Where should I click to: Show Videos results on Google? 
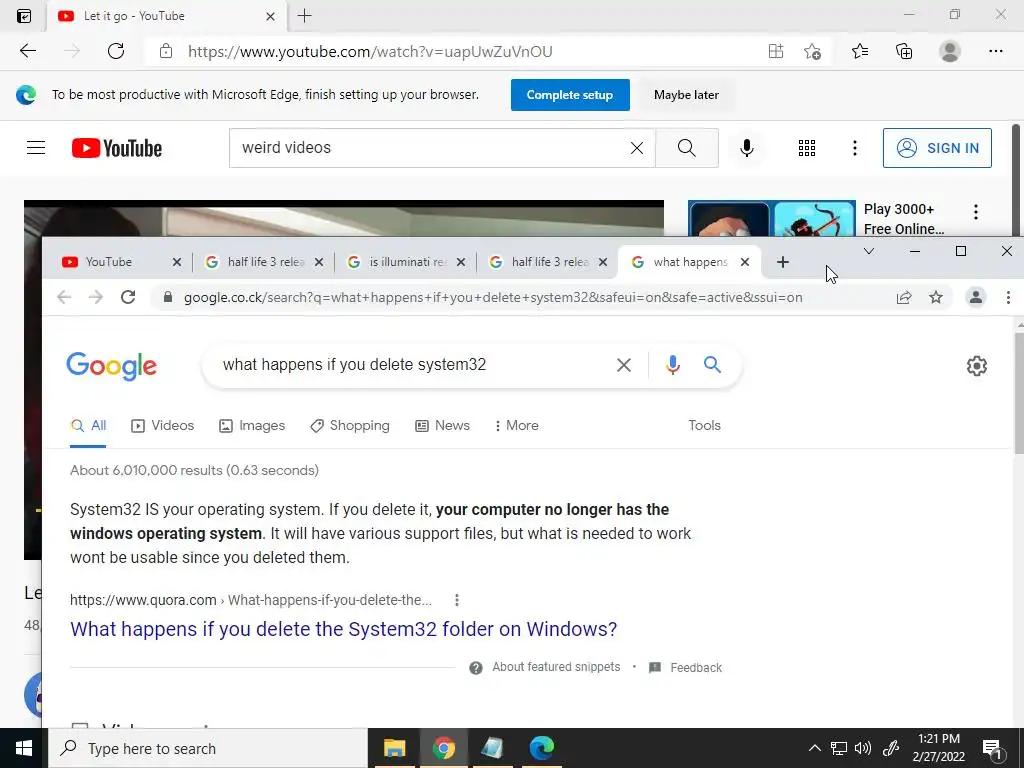coord(162,425)
